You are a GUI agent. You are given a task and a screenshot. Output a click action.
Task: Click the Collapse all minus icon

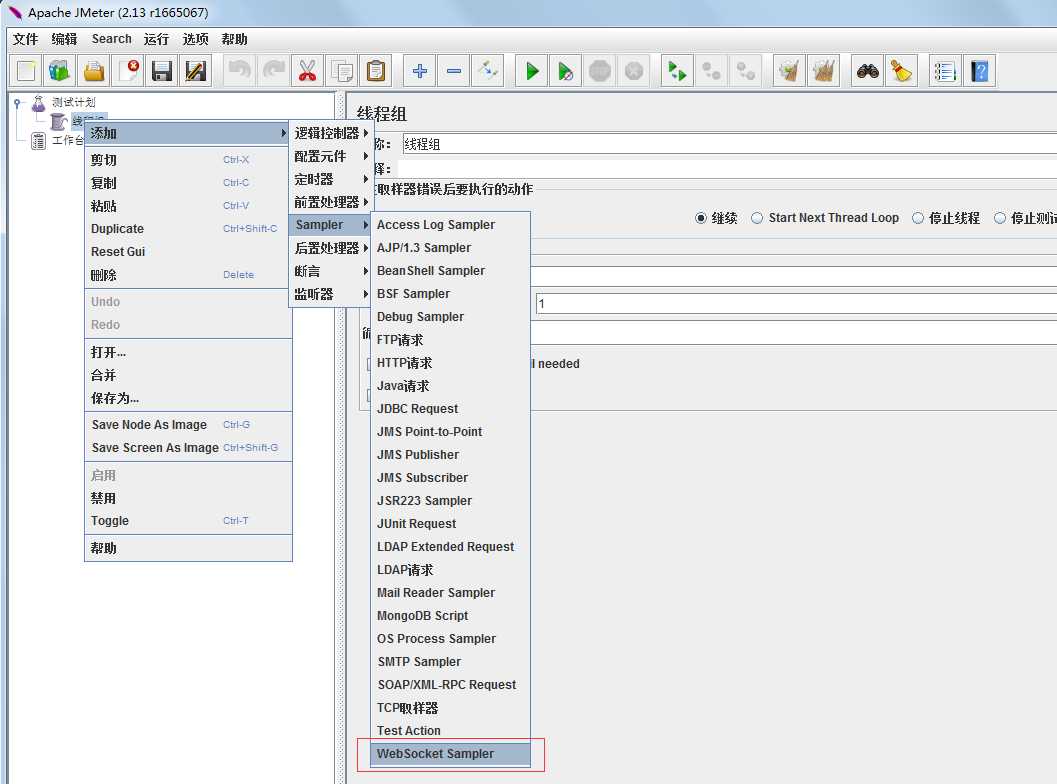click(x=454, y=71)
